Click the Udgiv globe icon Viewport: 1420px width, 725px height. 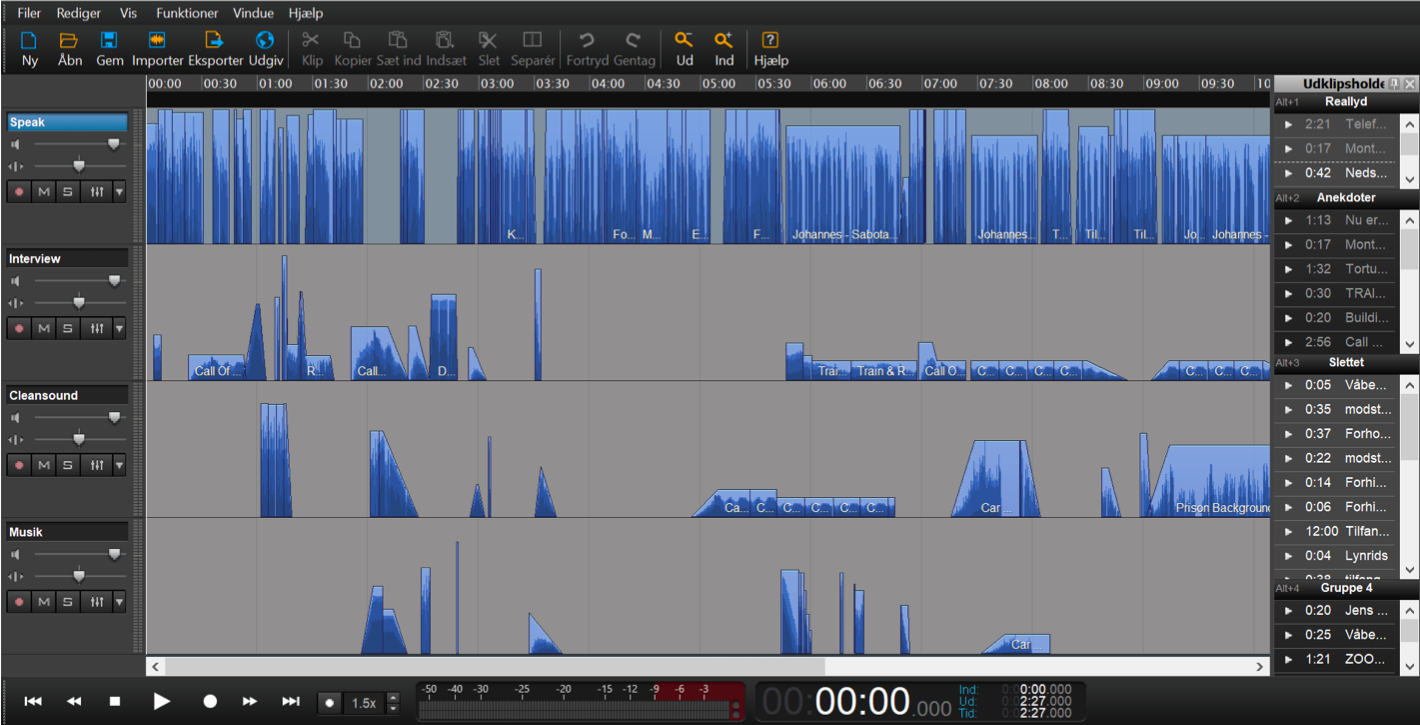click(265, 41)
